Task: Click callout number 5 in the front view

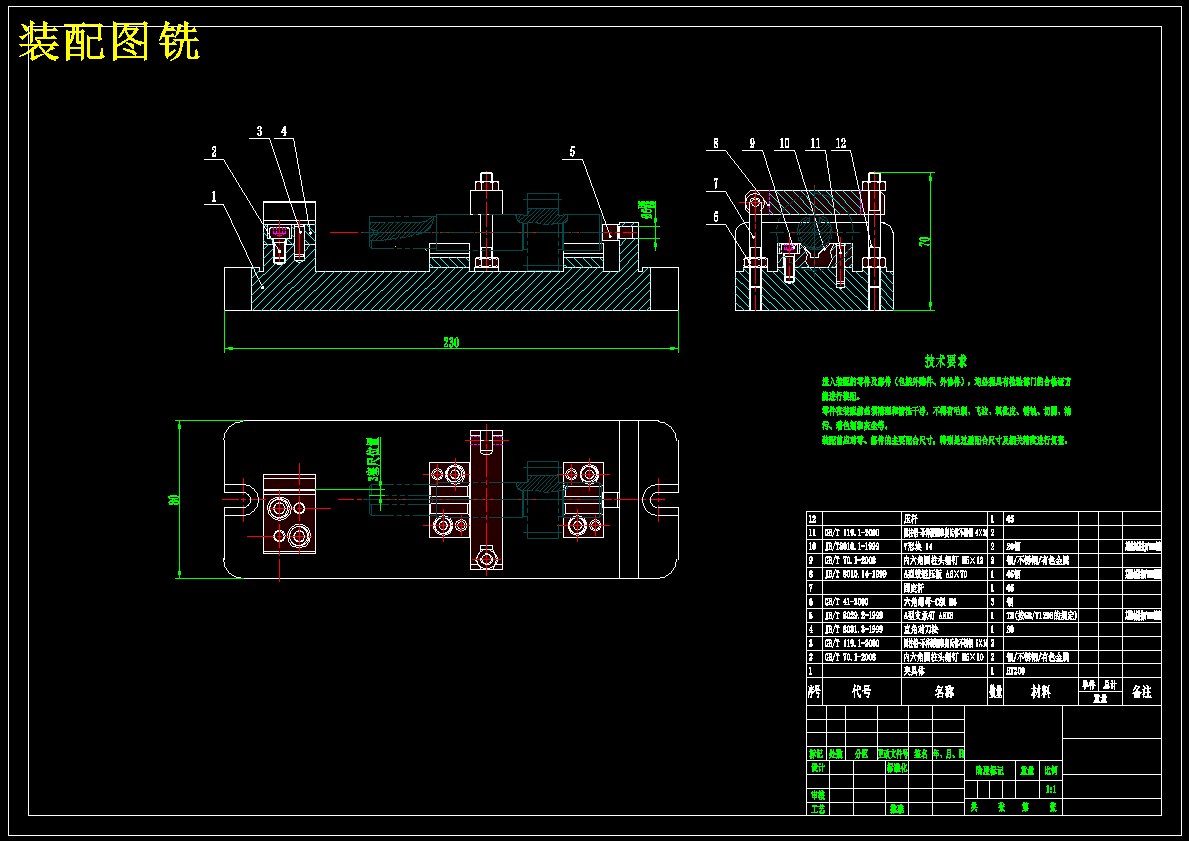Action: pos(573,152)
